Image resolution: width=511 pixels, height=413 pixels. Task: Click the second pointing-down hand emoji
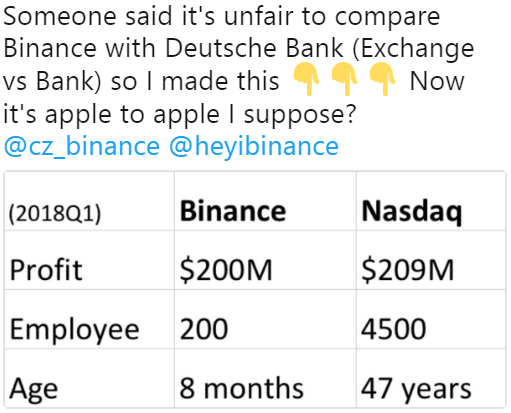pos(344,79)
